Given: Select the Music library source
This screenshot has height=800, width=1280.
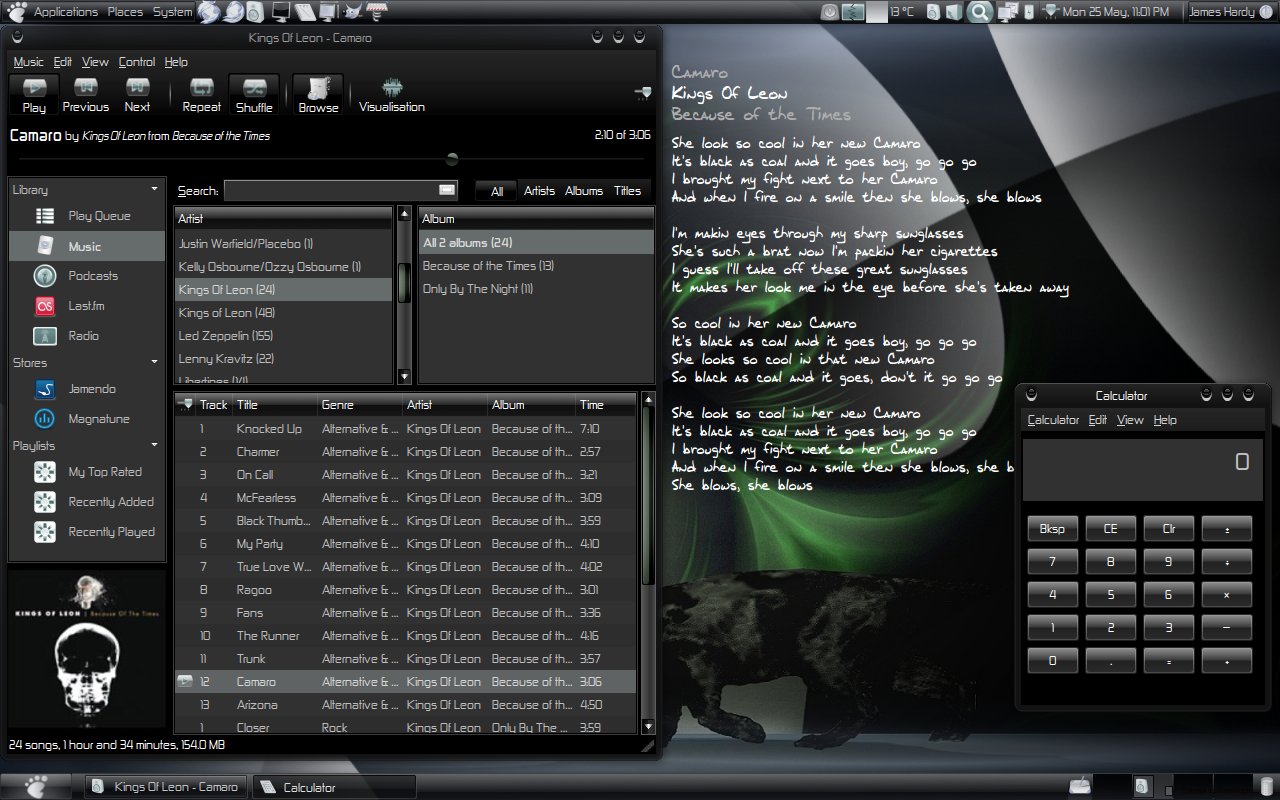Looking at the screenshot, I should 86,246.
